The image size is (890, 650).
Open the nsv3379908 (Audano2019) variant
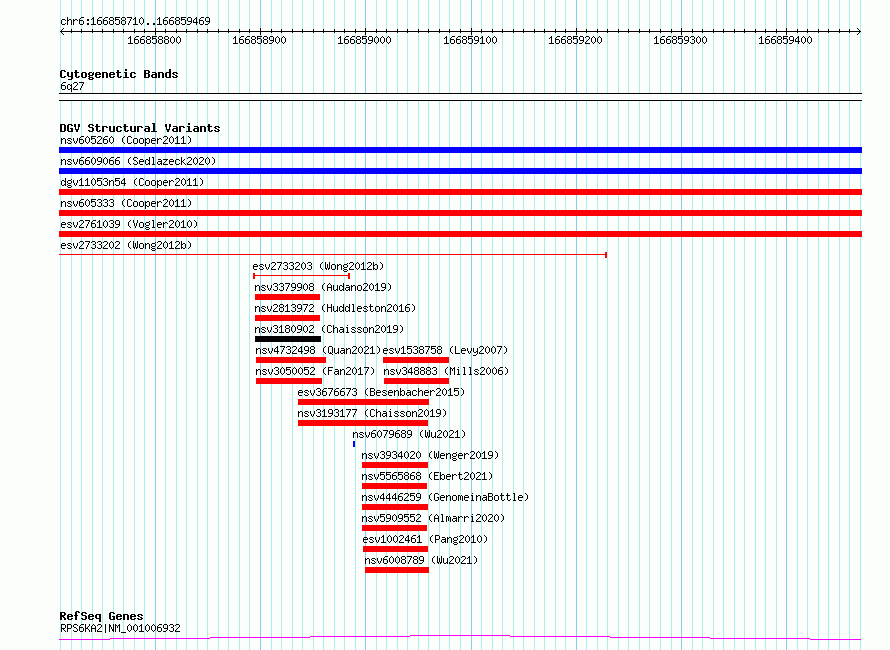pyautogui.click(x=323, y=287)
